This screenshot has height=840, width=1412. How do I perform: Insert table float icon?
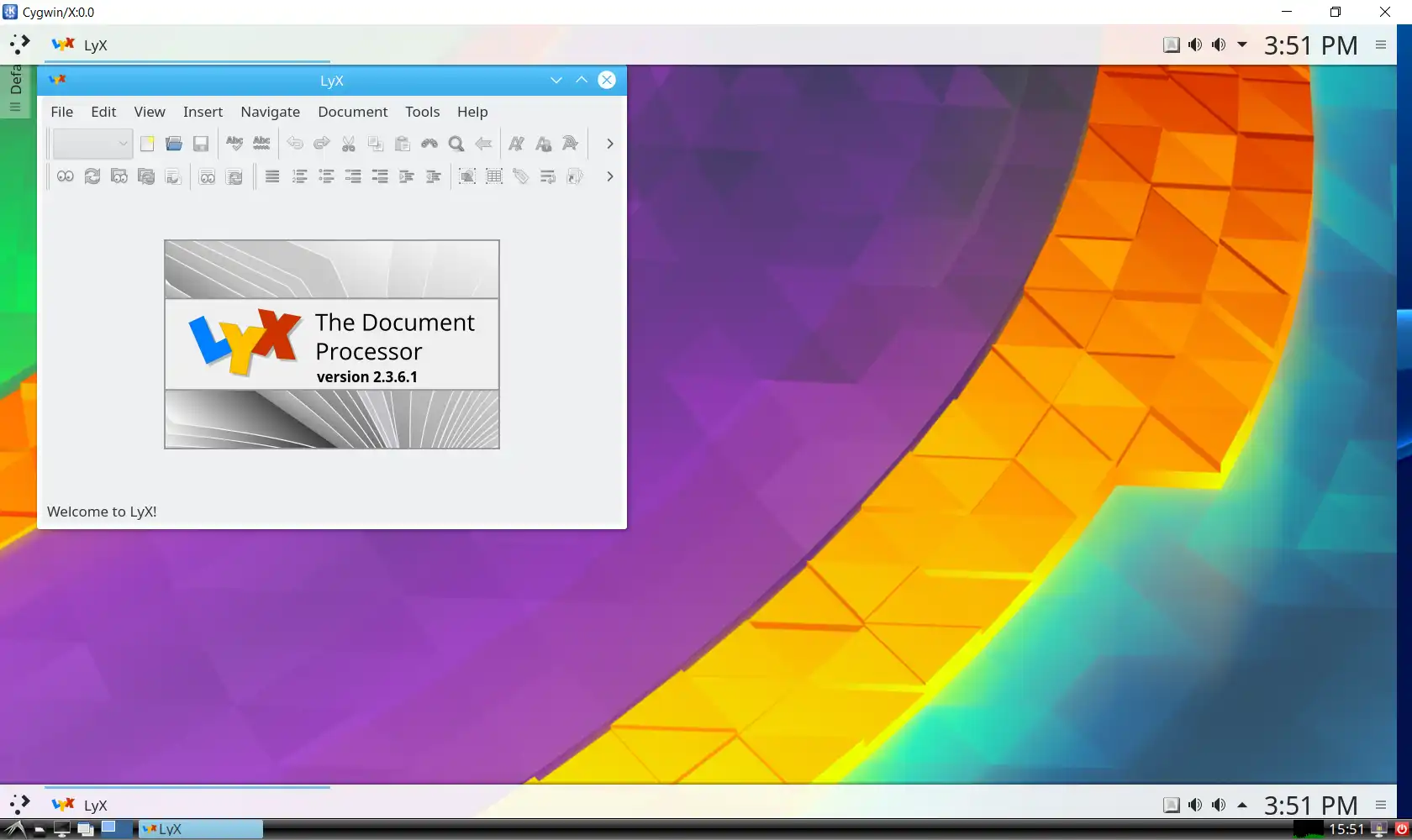pos(494,176)
